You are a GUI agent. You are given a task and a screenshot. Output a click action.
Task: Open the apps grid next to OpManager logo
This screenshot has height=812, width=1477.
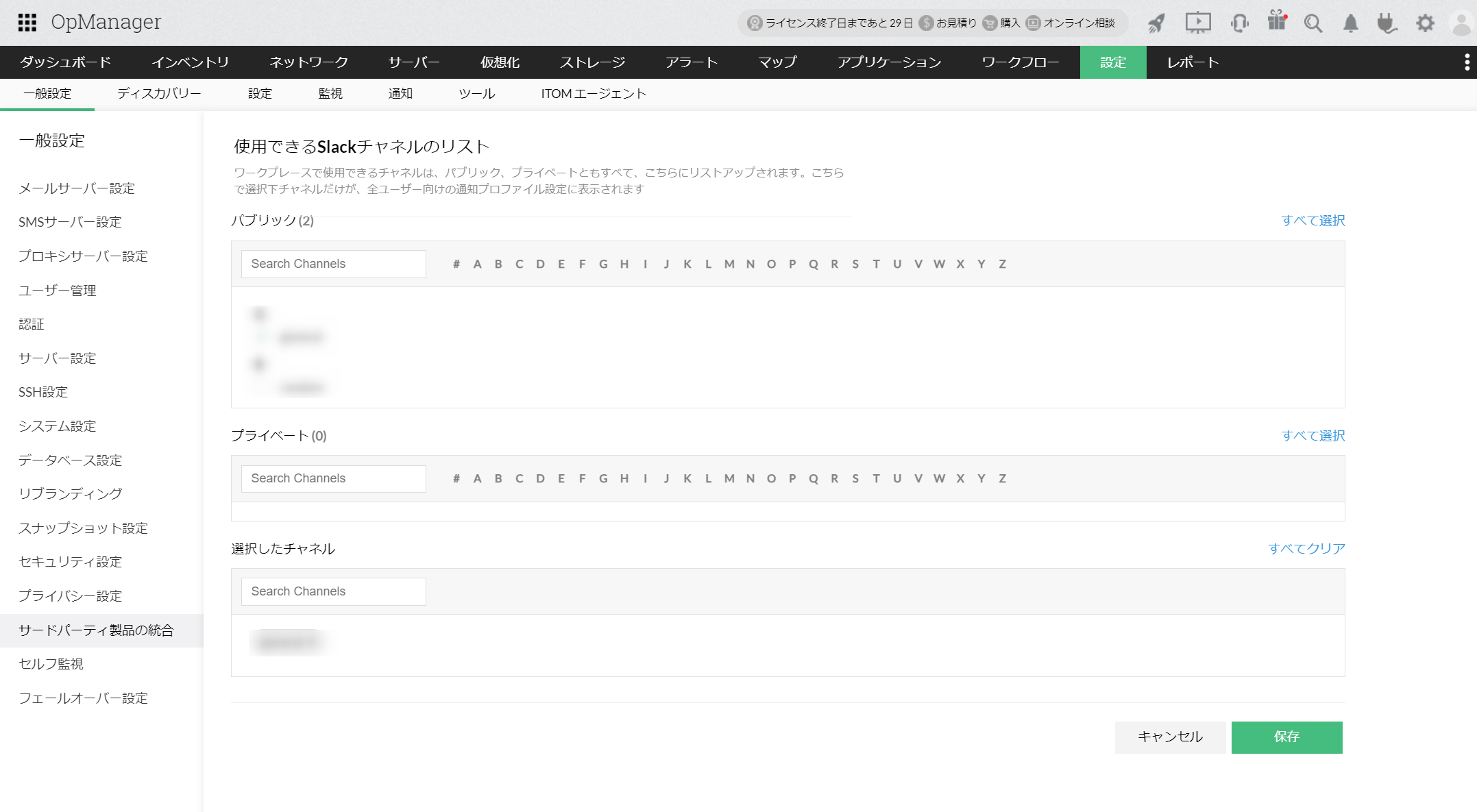tap(27, 22)
